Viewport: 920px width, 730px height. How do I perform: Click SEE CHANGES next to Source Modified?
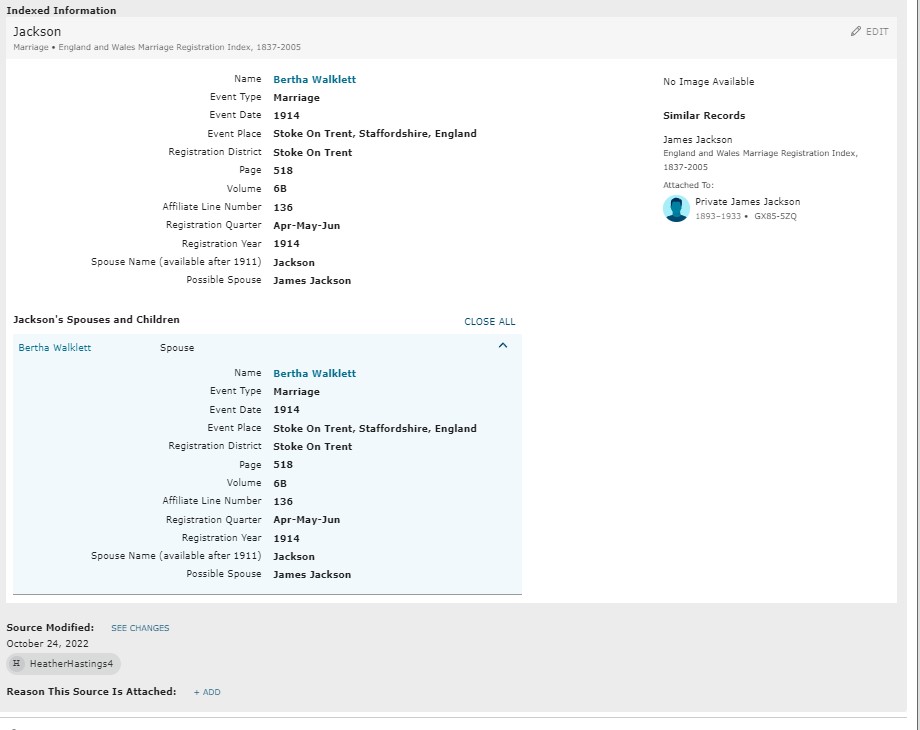[140, 628]
